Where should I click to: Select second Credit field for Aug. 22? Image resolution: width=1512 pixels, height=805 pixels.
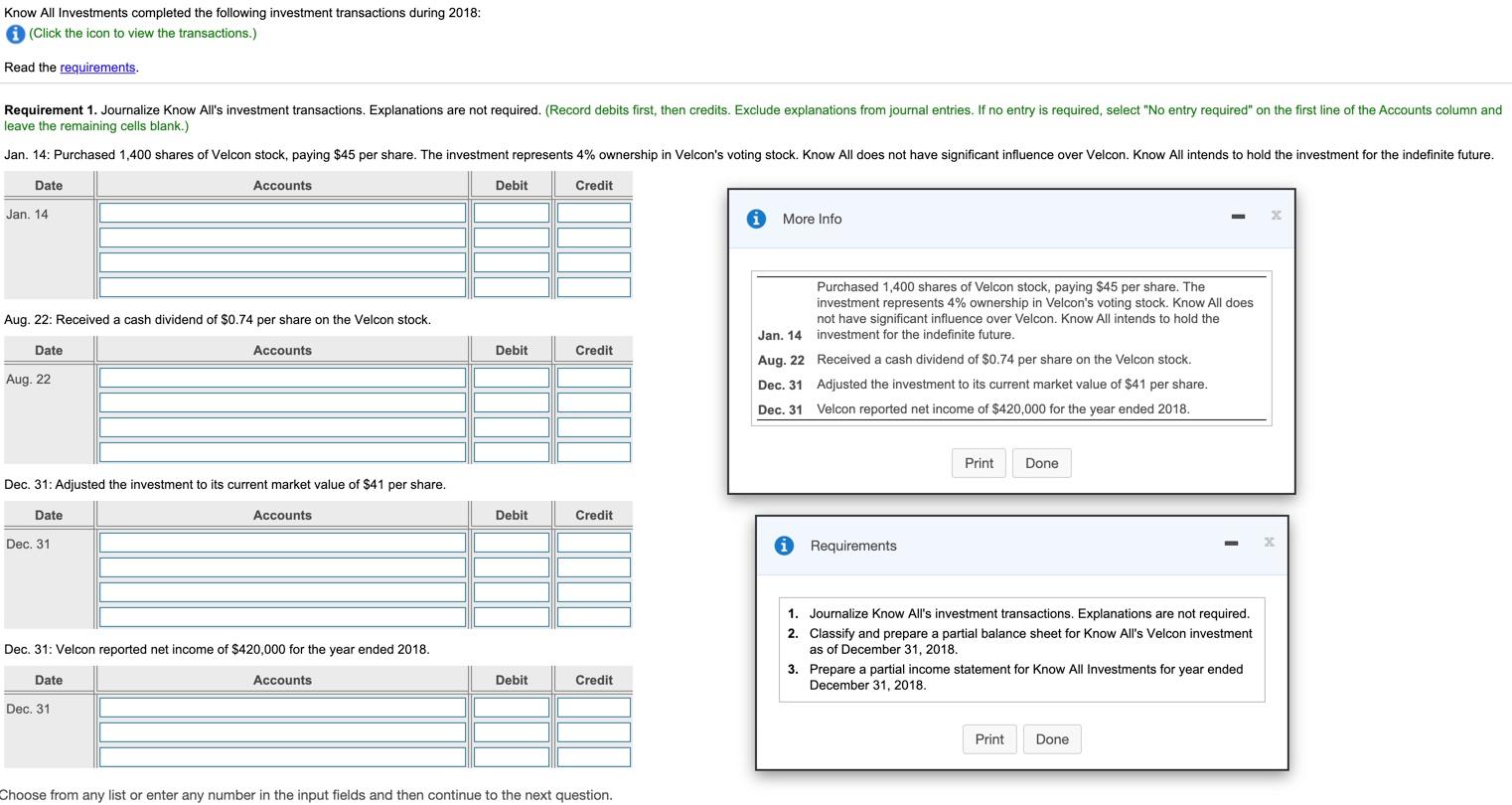(x=594, y=402)
